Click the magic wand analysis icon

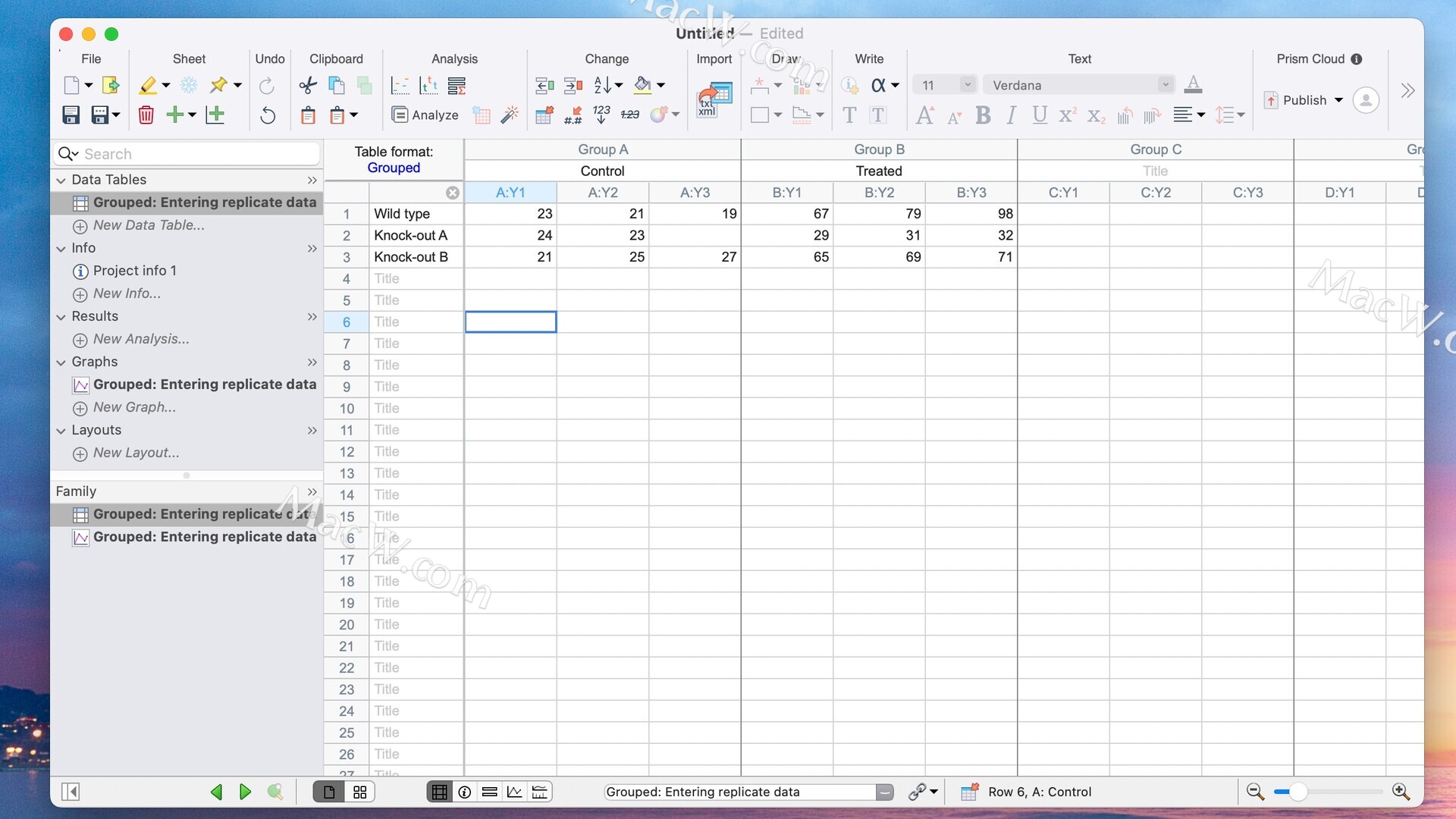coord(510,115)
